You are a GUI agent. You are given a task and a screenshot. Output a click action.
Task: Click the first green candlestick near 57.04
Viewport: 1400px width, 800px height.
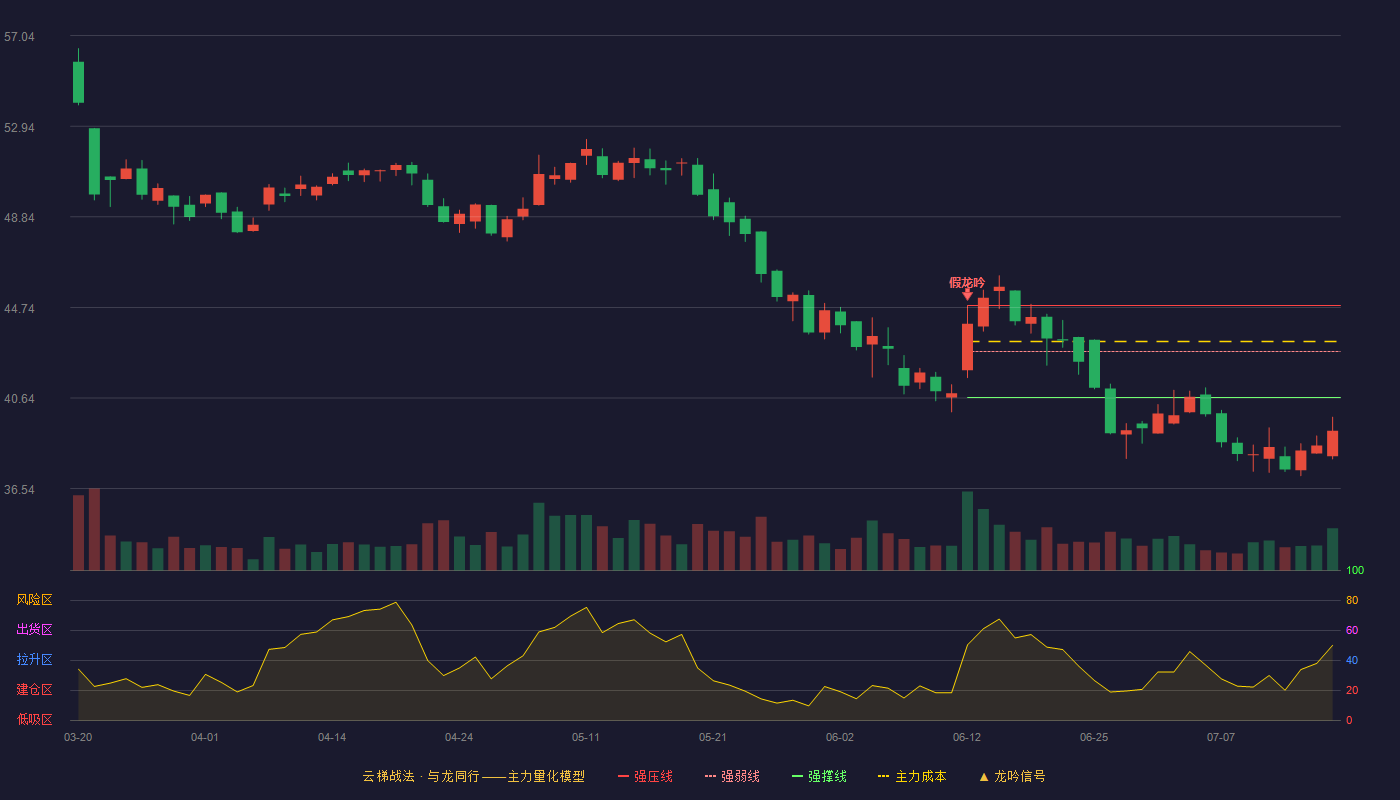(78, 82)
